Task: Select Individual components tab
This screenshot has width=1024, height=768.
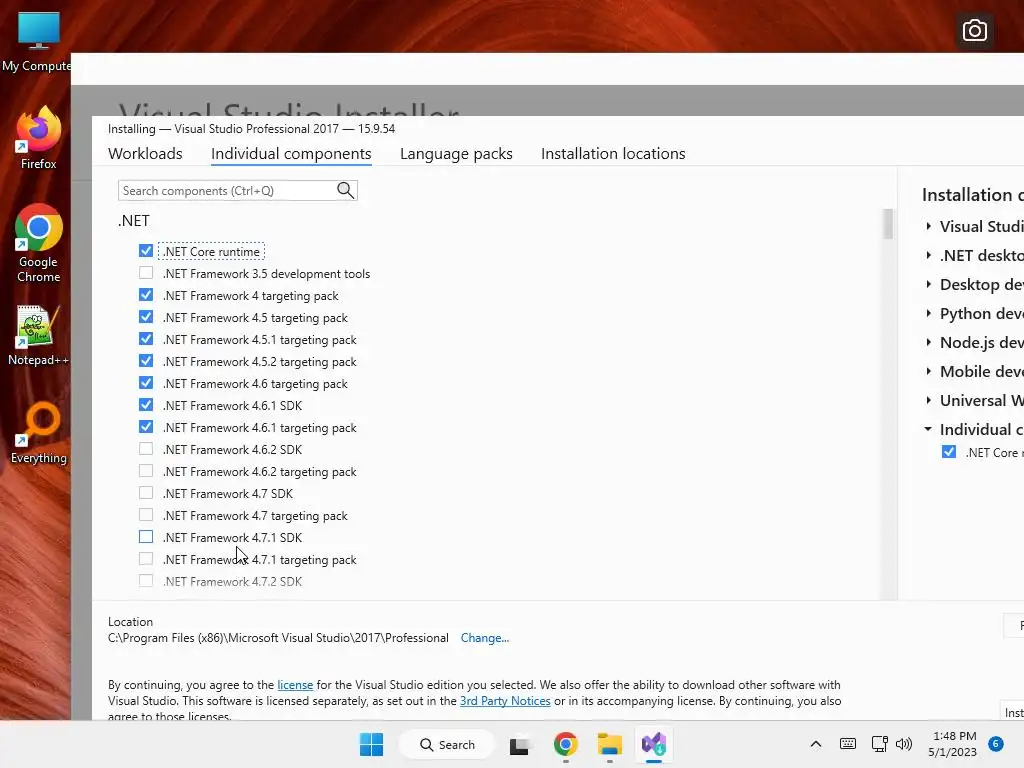Action: click(291, 153)
